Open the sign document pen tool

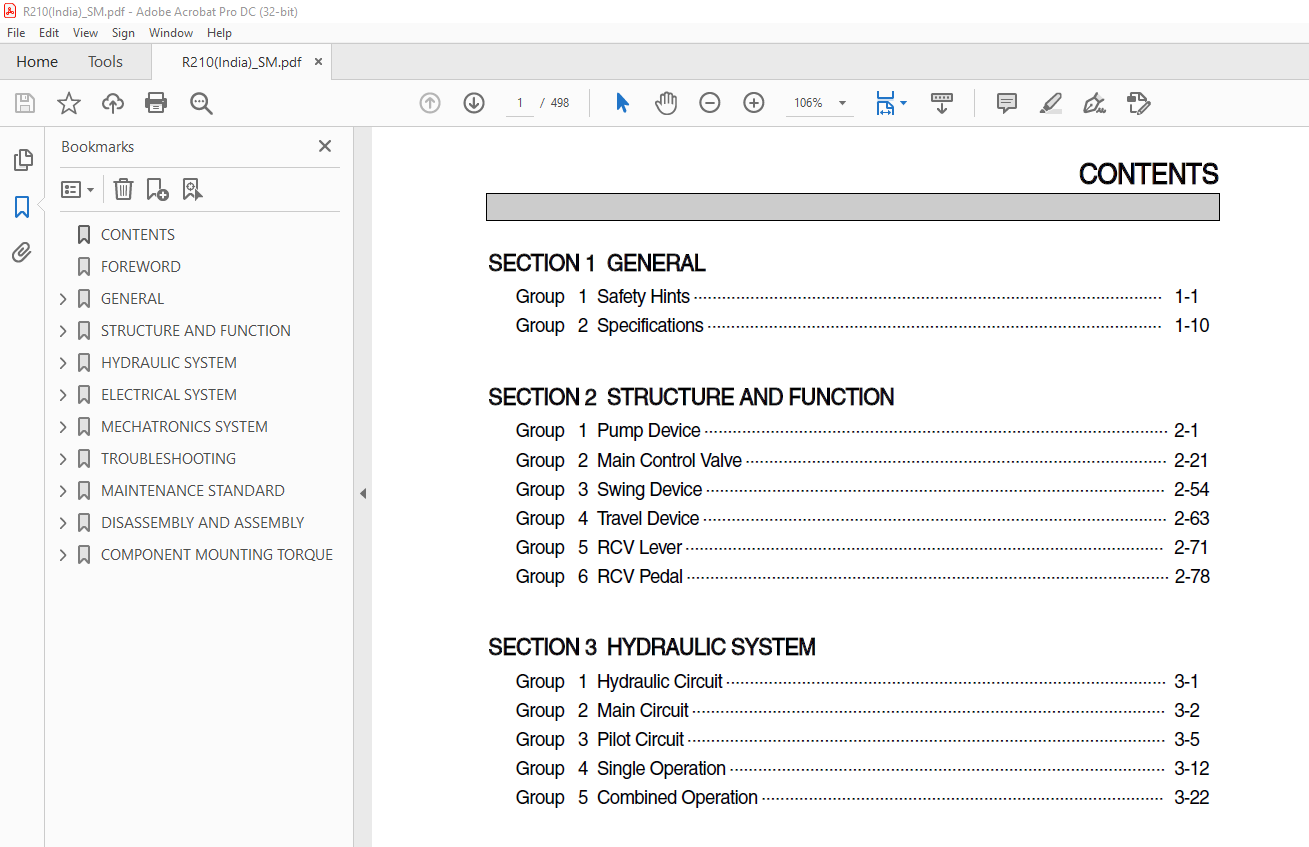[1094, 103]
